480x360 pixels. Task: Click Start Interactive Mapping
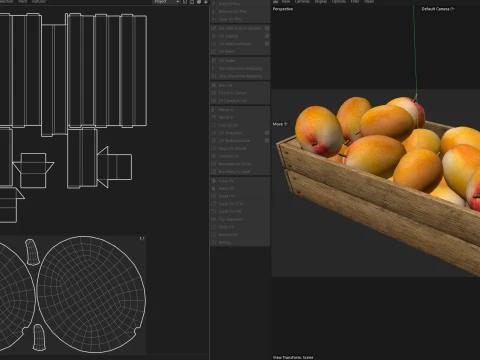point(240,68)
